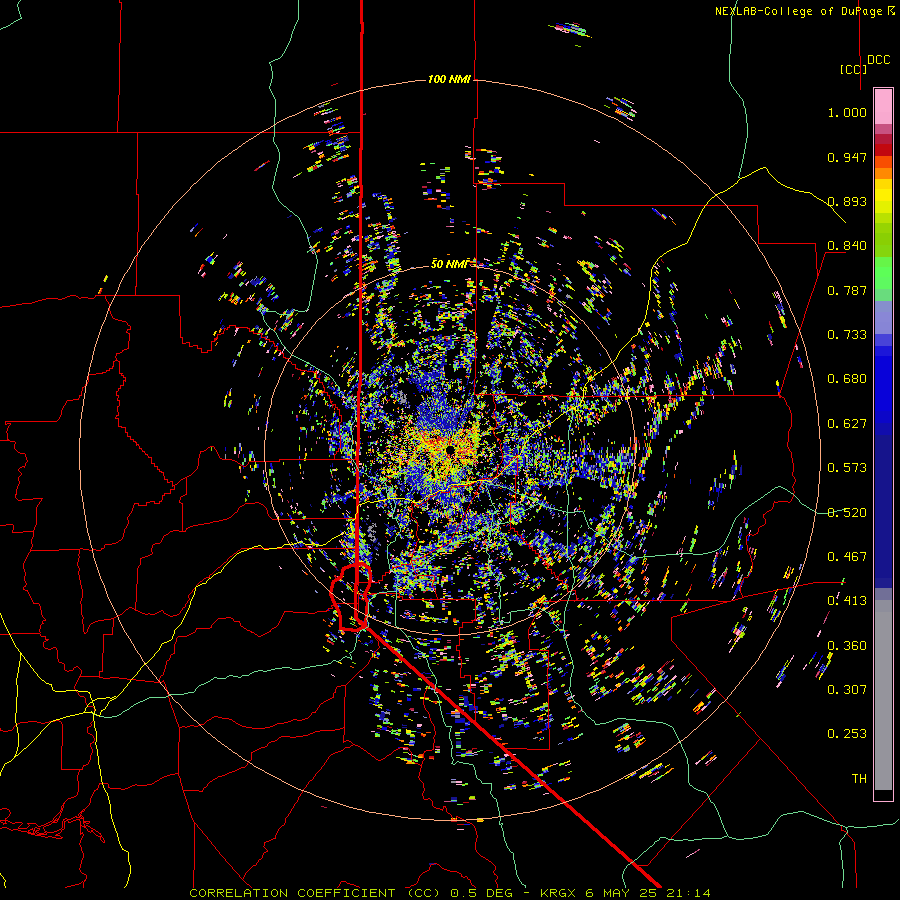
Task: Select the 0.680 scale value
Action: click(847, 379)
